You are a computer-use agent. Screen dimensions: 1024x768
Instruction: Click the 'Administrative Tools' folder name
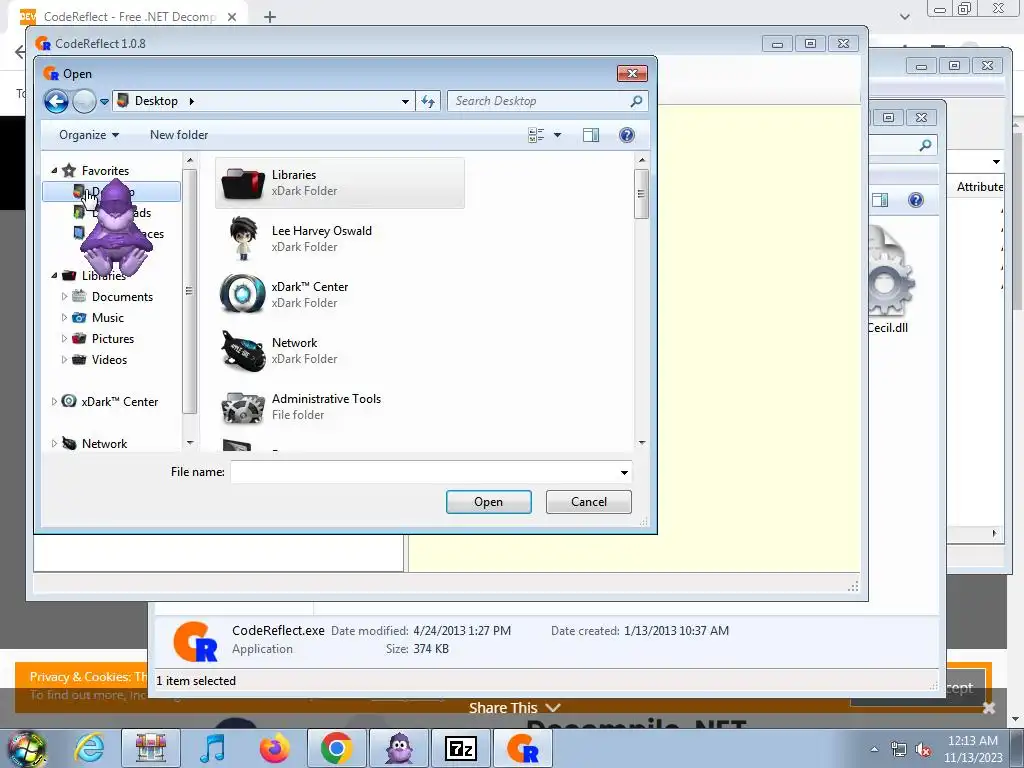(326, 398)
